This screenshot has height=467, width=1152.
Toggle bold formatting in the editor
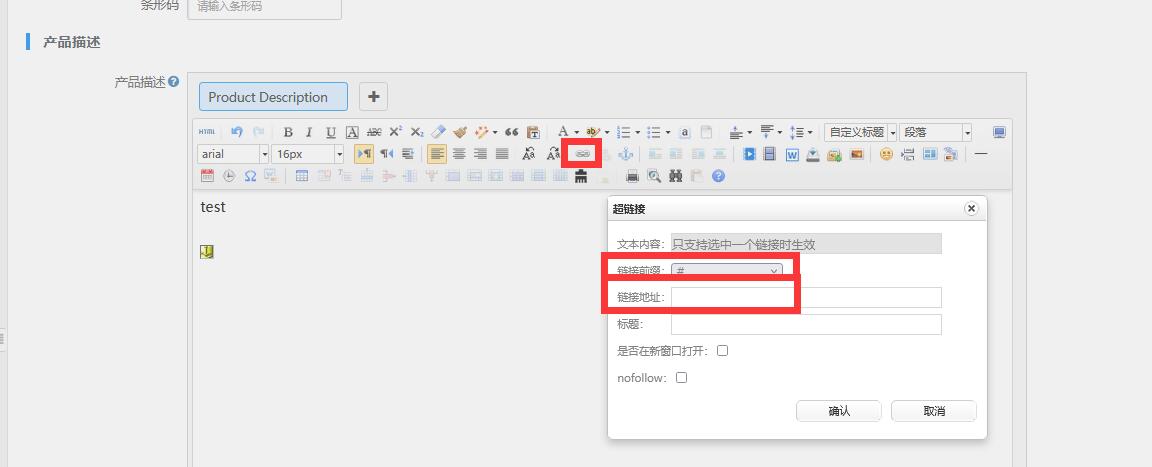coord(288,132)
